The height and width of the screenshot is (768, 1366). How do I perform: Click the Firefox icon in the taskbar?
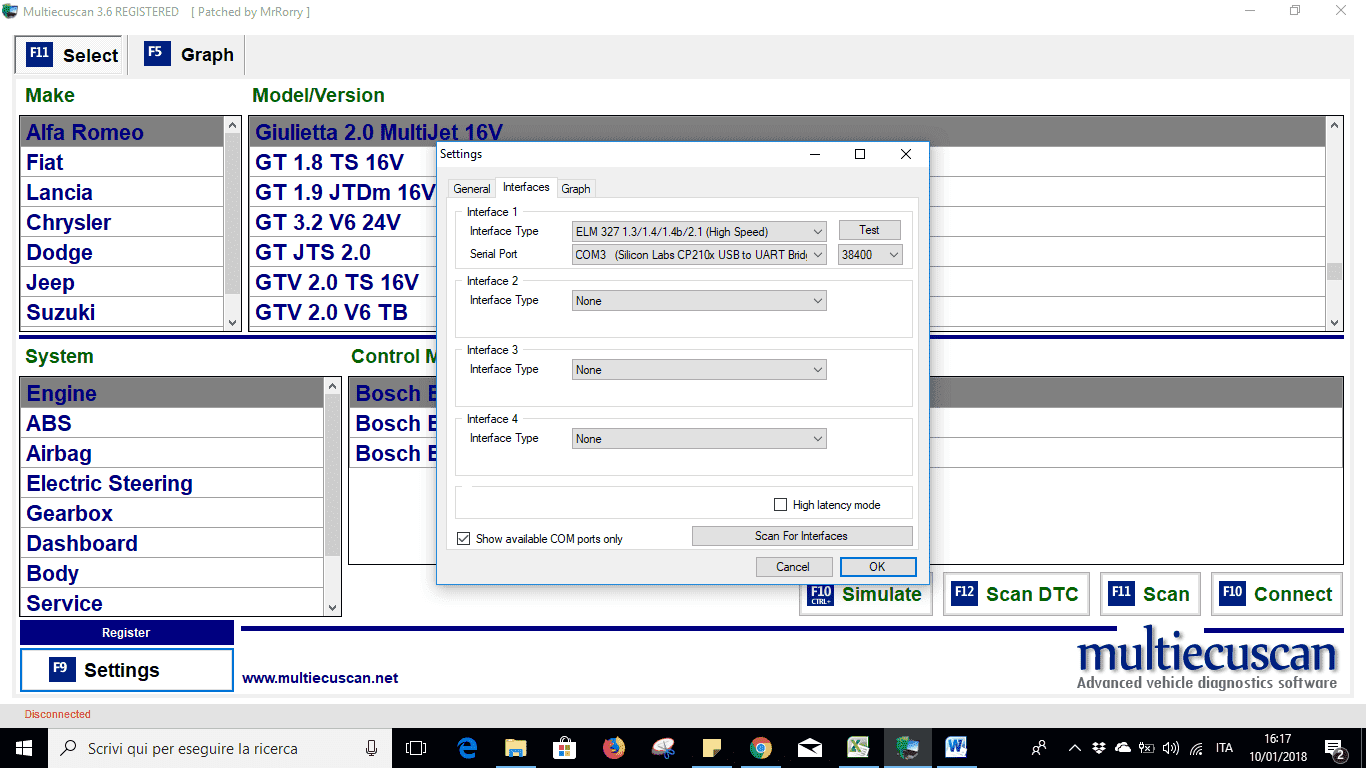point(614,748)
